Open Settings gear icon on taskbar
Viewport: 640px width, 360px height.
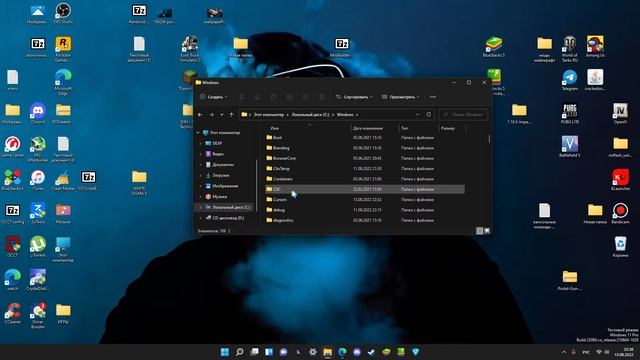(x=313, y=352)
